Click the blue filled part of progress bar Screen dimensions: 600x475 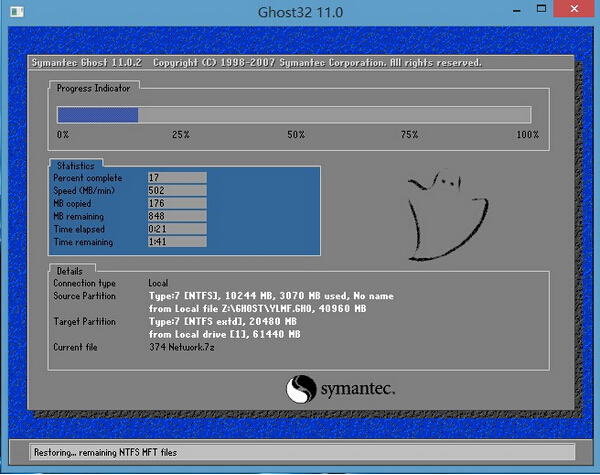[x=97, y=115]
